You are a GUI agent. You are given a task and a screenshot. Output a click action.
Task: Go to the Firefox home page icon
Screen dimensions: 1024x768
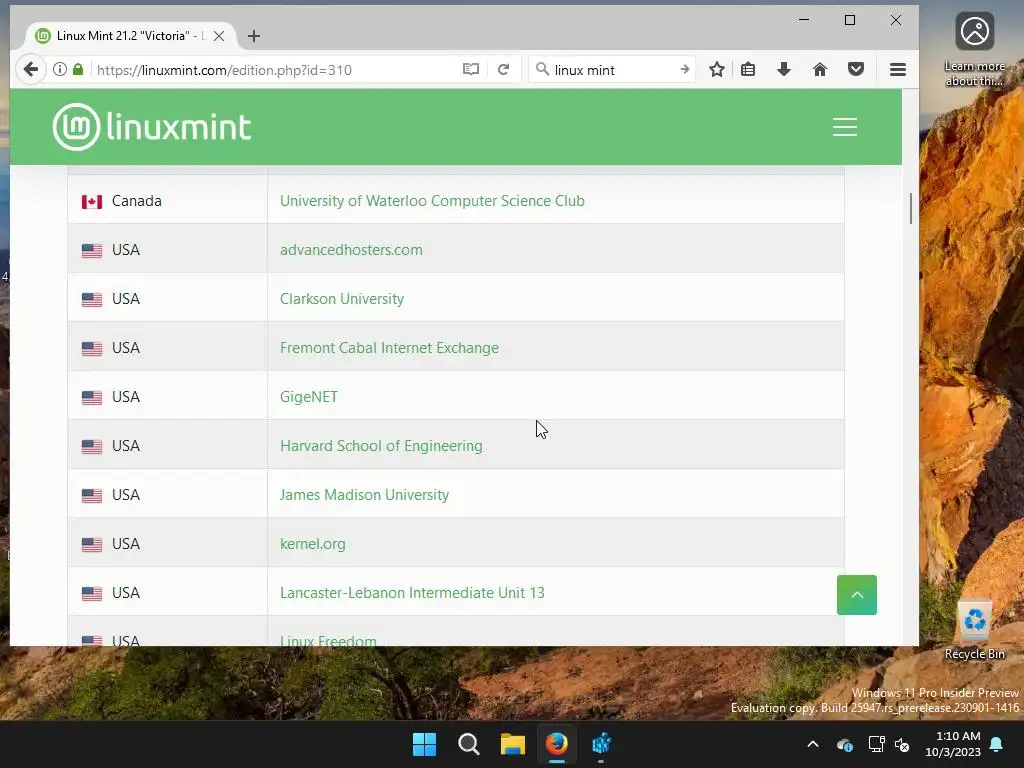(820, 69)
